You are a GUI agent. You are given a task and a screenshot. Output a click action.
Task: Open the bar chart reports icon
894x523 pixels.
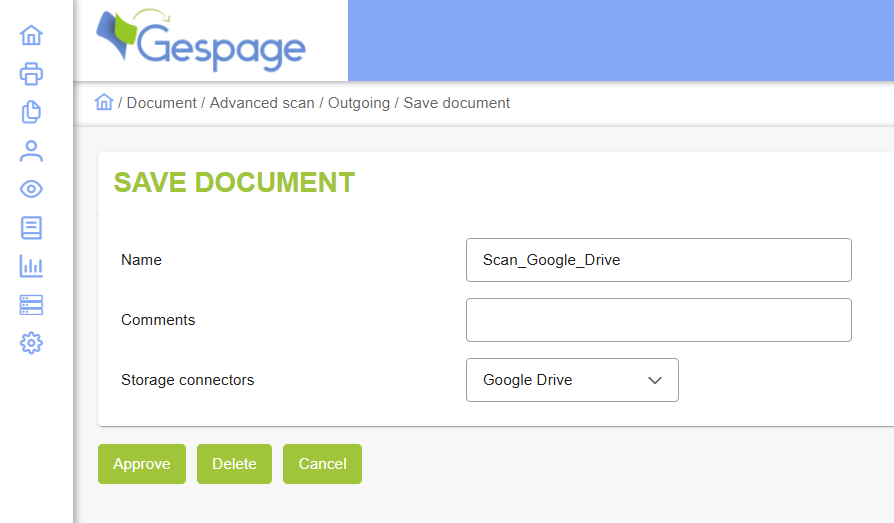point(31,266)
